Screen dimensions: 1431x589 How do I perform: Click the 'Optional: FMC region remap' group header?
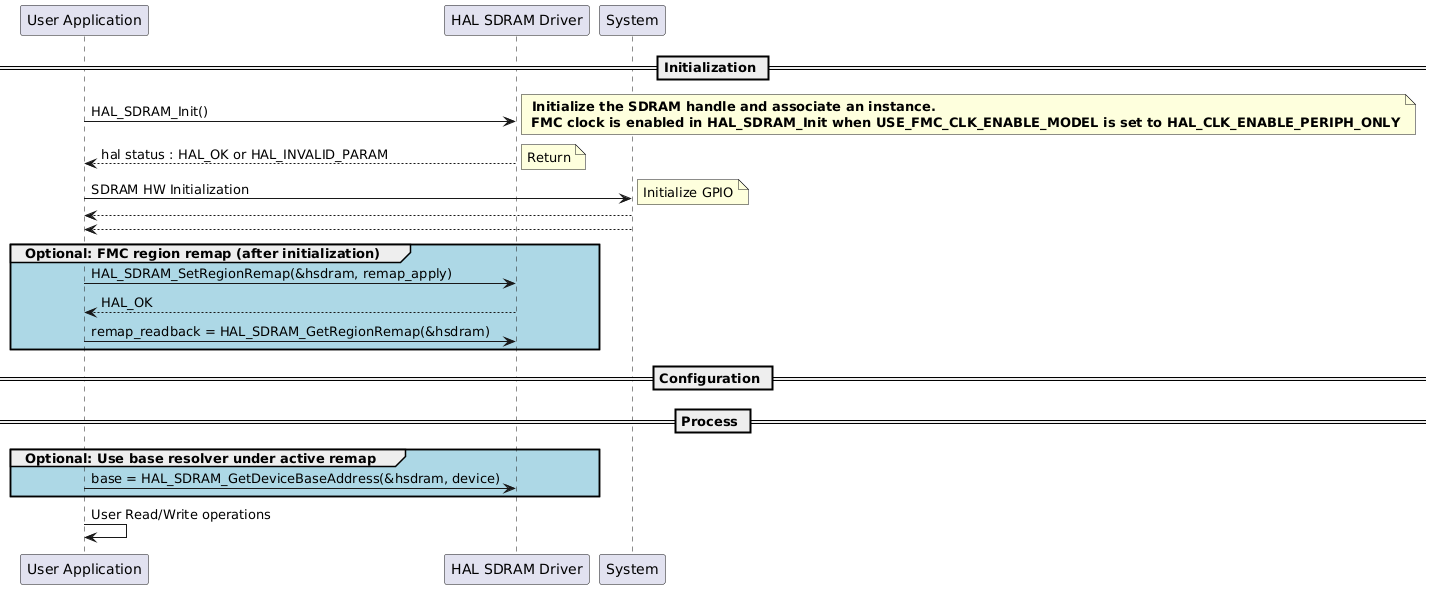(x=210, y=253)
